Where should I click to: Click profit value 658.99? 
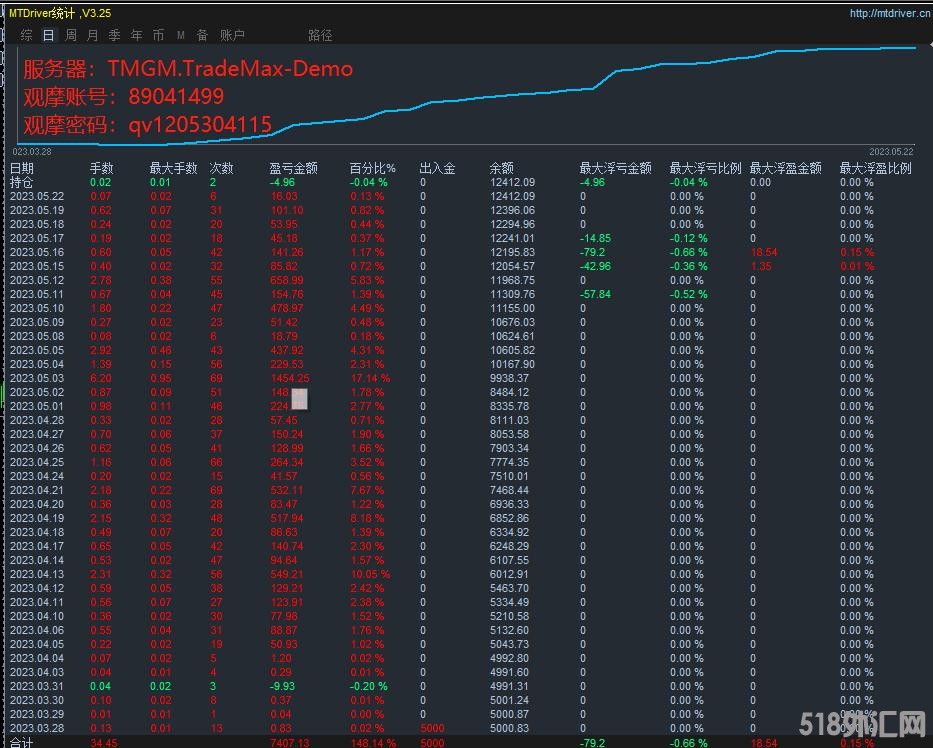click(287, 280)
